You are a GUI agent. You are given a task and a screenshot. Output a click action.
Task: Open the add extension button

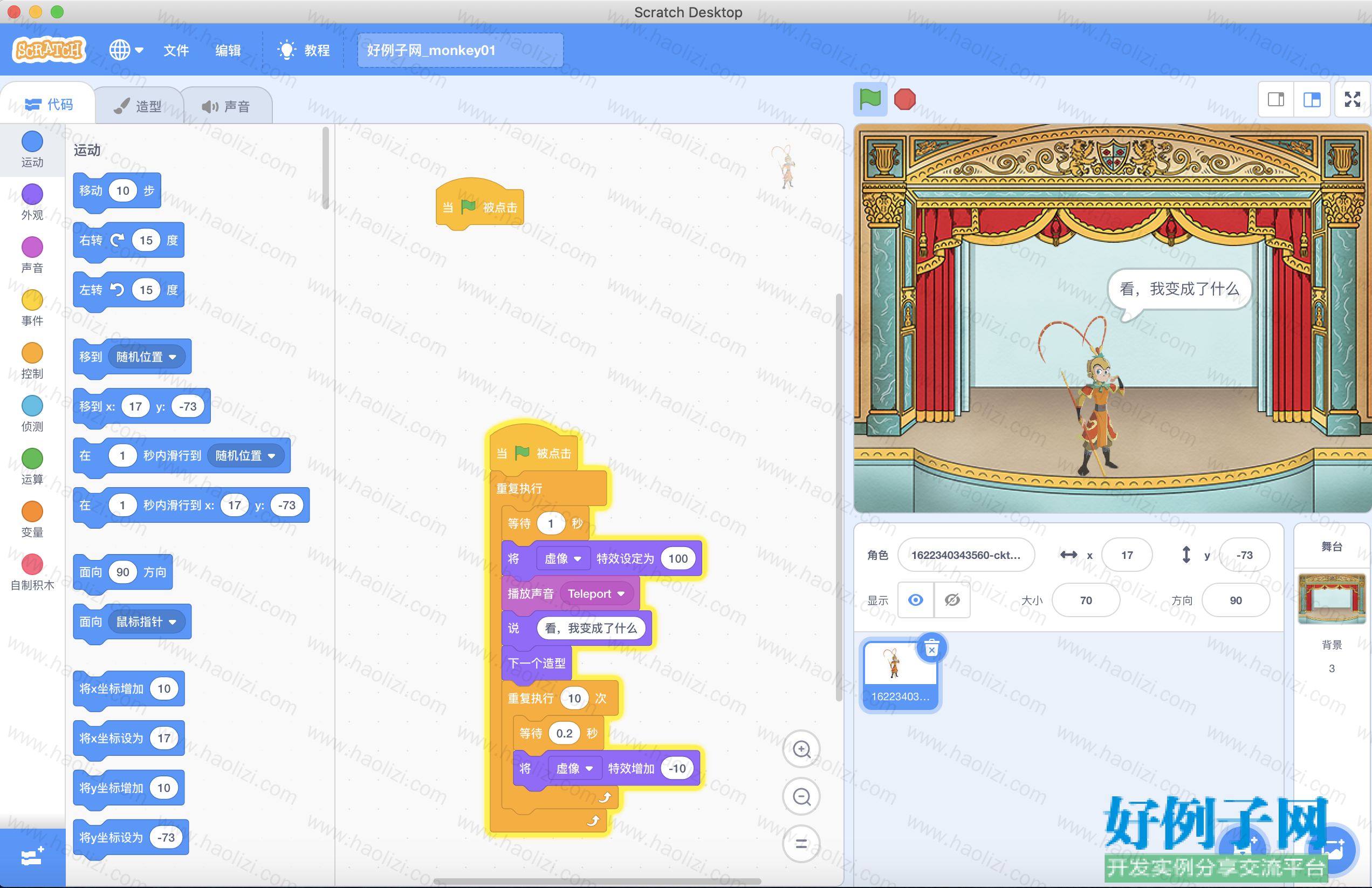pos(32,857)
